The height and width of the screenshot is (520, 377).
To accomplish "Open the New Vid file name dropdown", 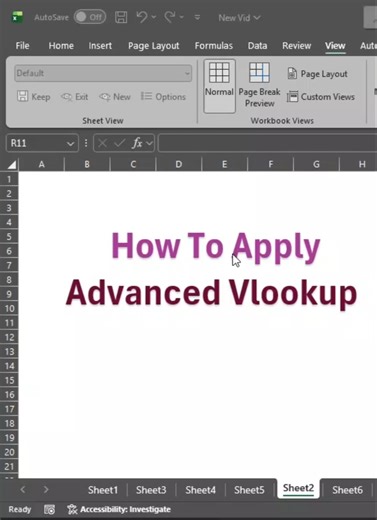I will tap(239, 18).
